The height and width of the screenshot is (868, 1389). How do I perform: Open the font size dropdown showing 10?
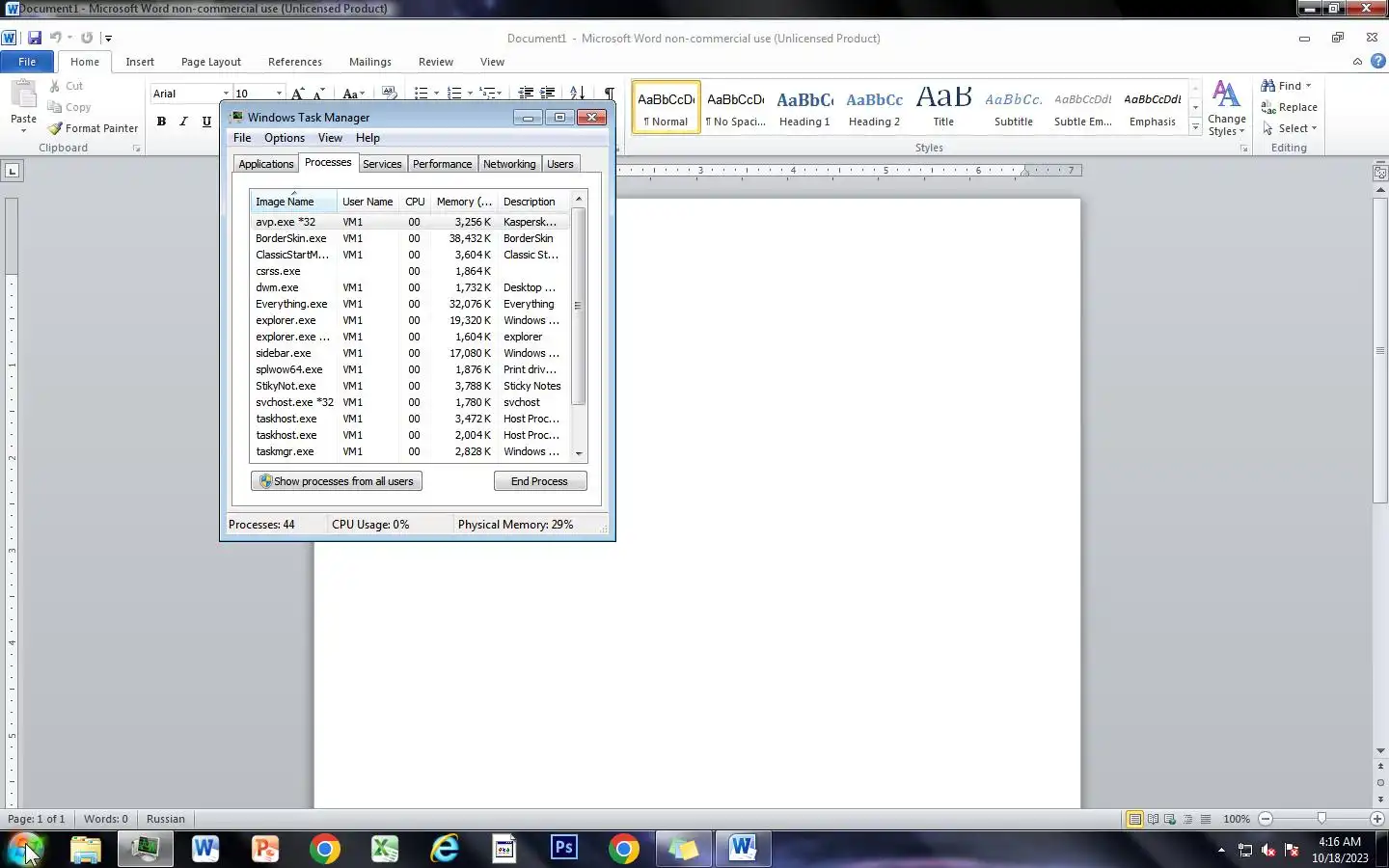point(279,94)
